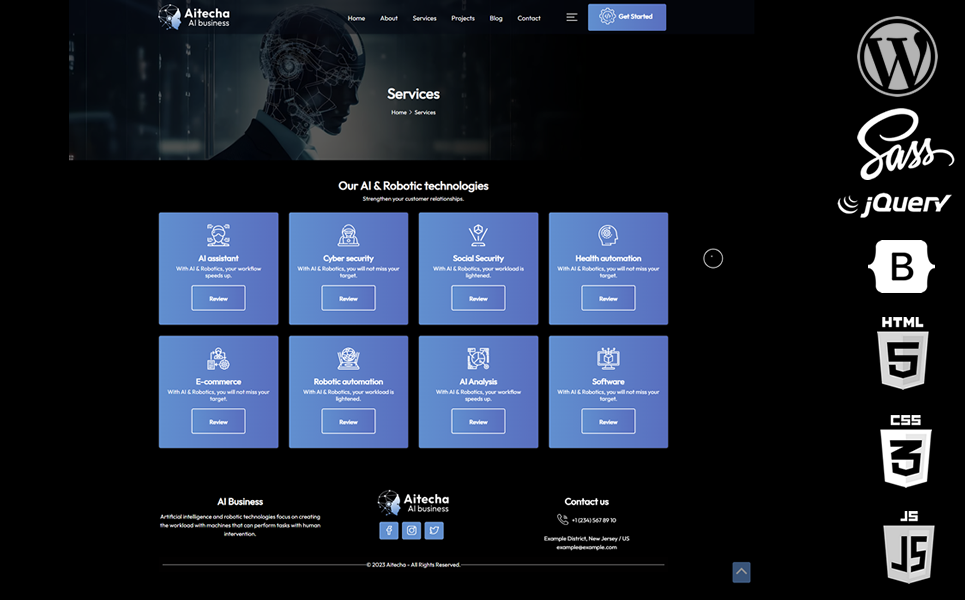Click the Facebook icon in the footer

389,531
